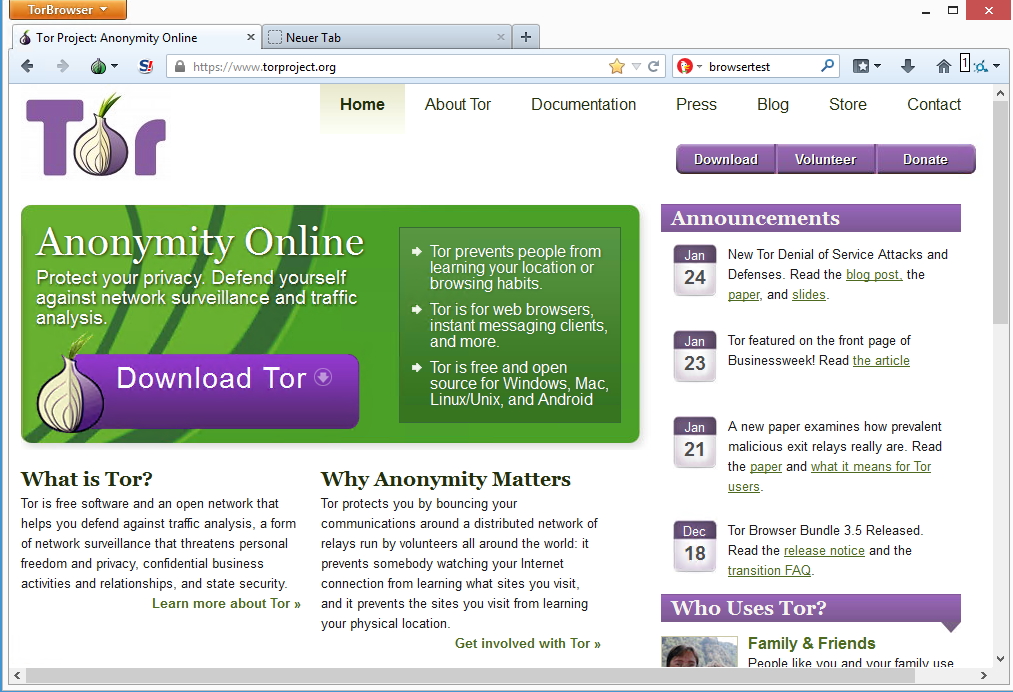The image size is (1013, 692).
Task: Go to the home page icon
Action: click(943, 66)
